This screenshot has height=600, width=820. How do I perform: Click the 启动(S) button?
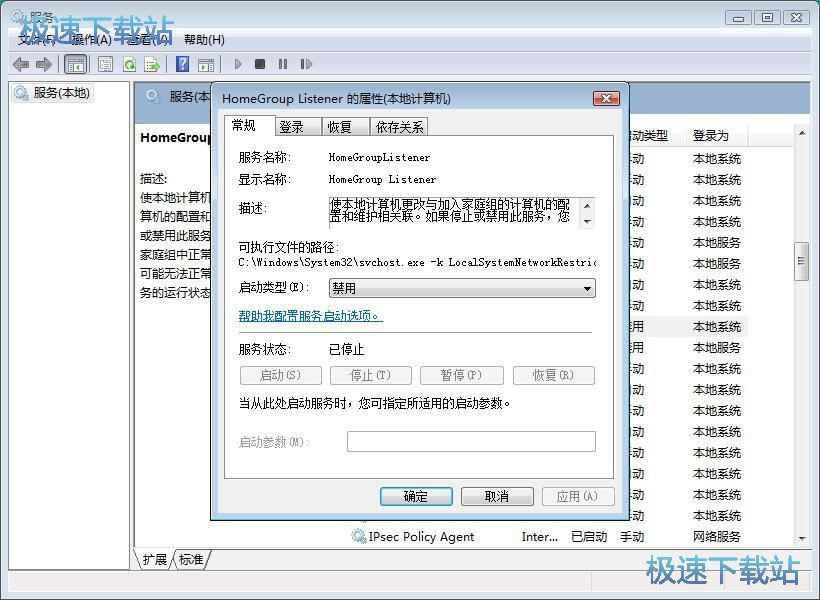[x=280, y=375]
